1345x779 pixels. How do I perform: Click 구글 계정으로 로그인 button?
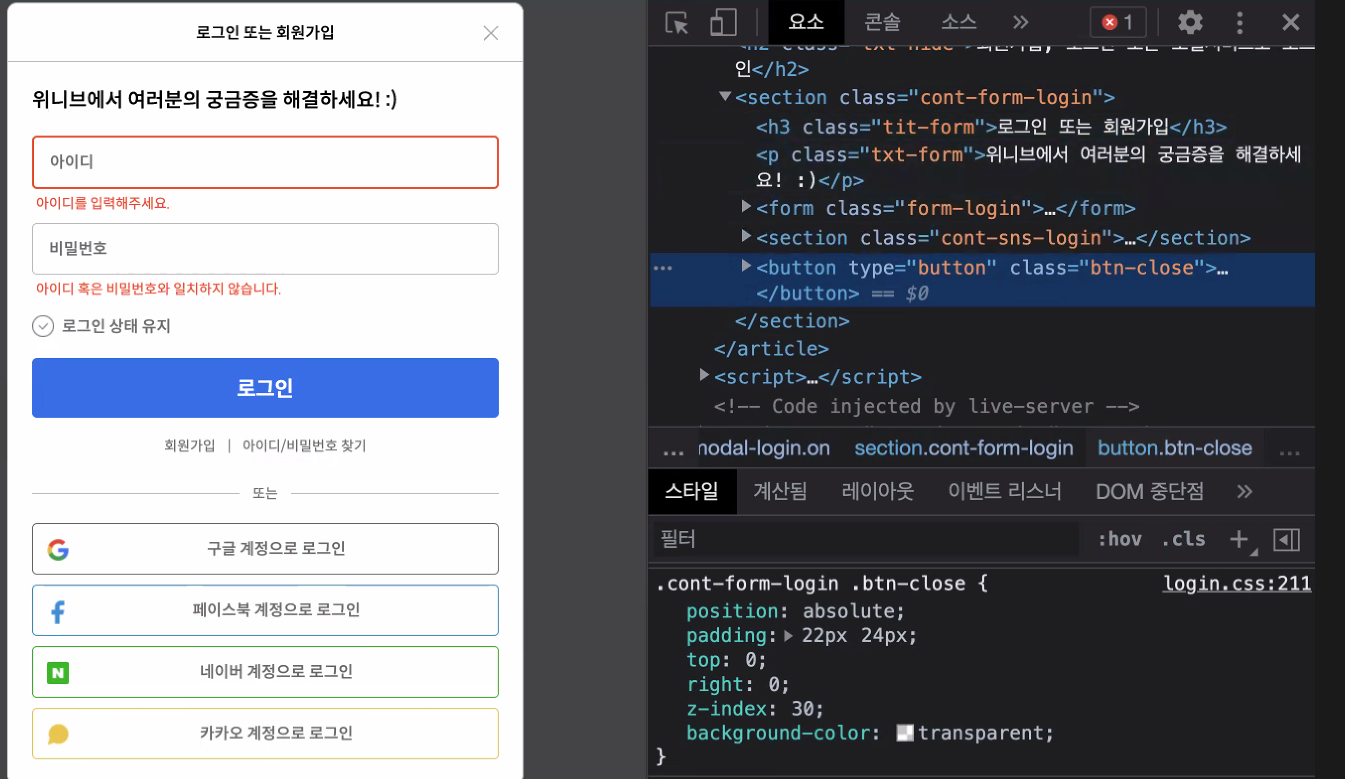pyautogui.click(x=265, y=549)
